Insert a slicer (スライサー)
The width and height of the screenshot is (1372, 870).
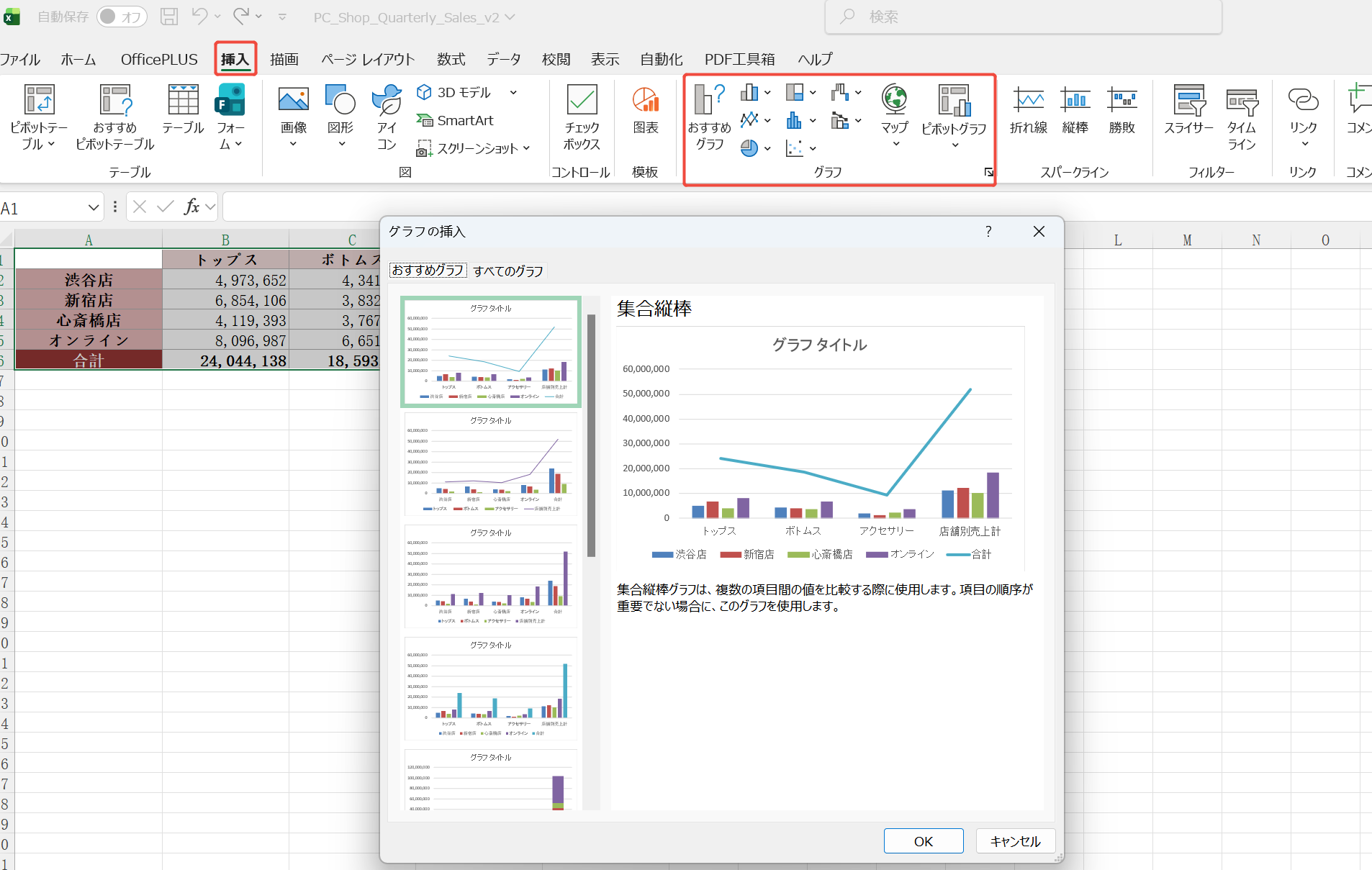1189,110
